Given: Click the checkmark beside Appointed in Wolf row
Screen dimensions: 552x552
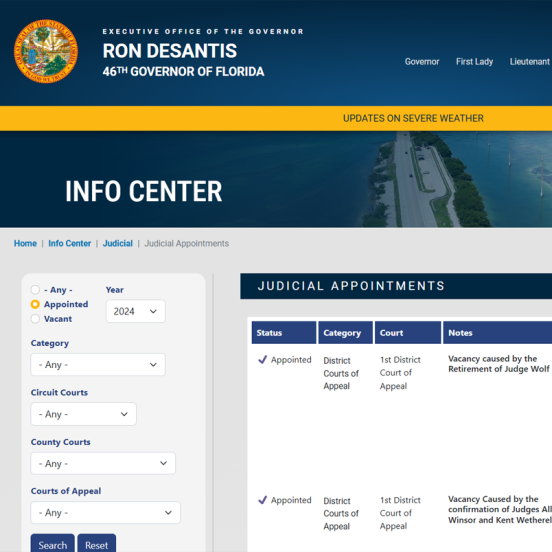Looking at the screenshot, I should pos(263,359).
